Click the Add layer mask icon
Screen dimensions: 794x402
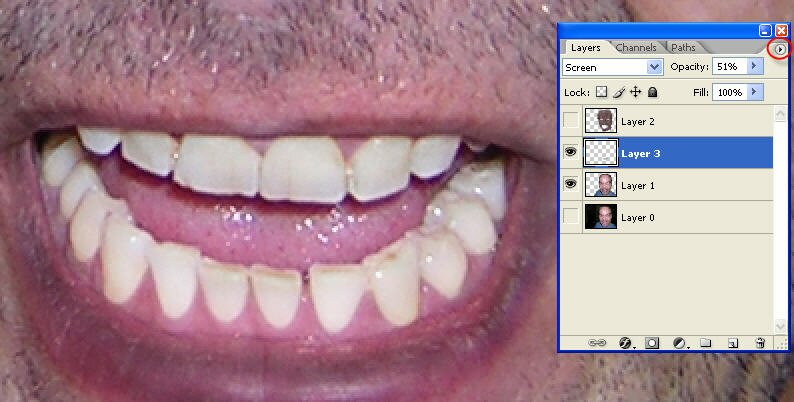point(652,343)
